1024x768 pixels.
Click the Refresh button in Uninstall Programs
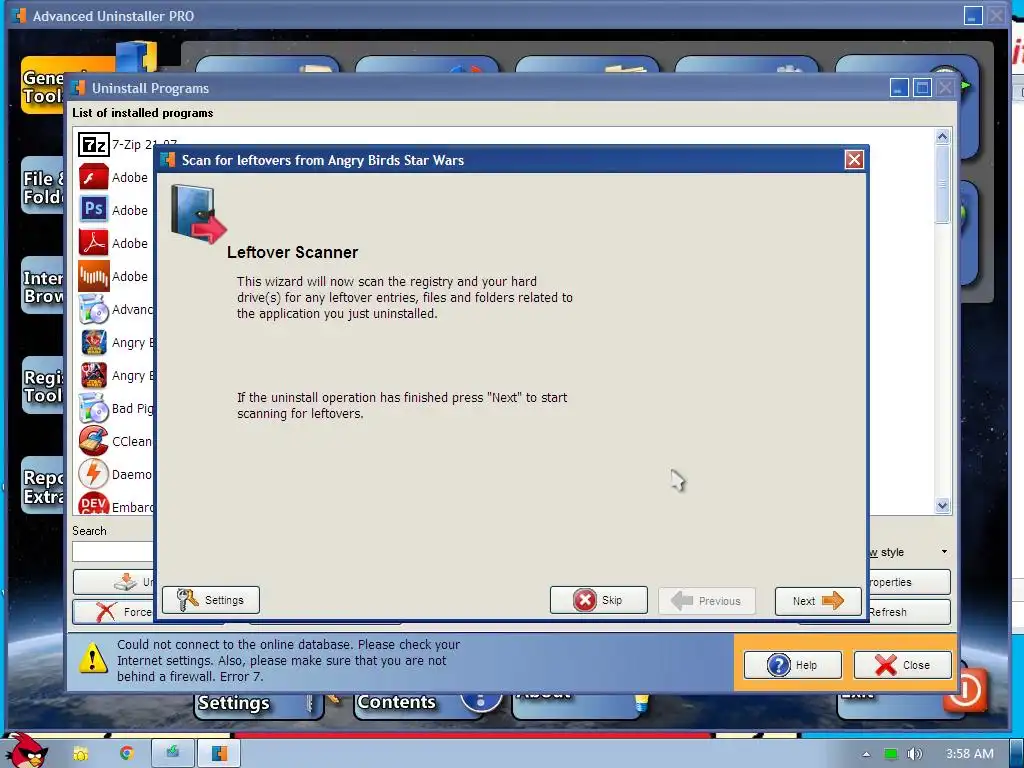tap(909, 612)
